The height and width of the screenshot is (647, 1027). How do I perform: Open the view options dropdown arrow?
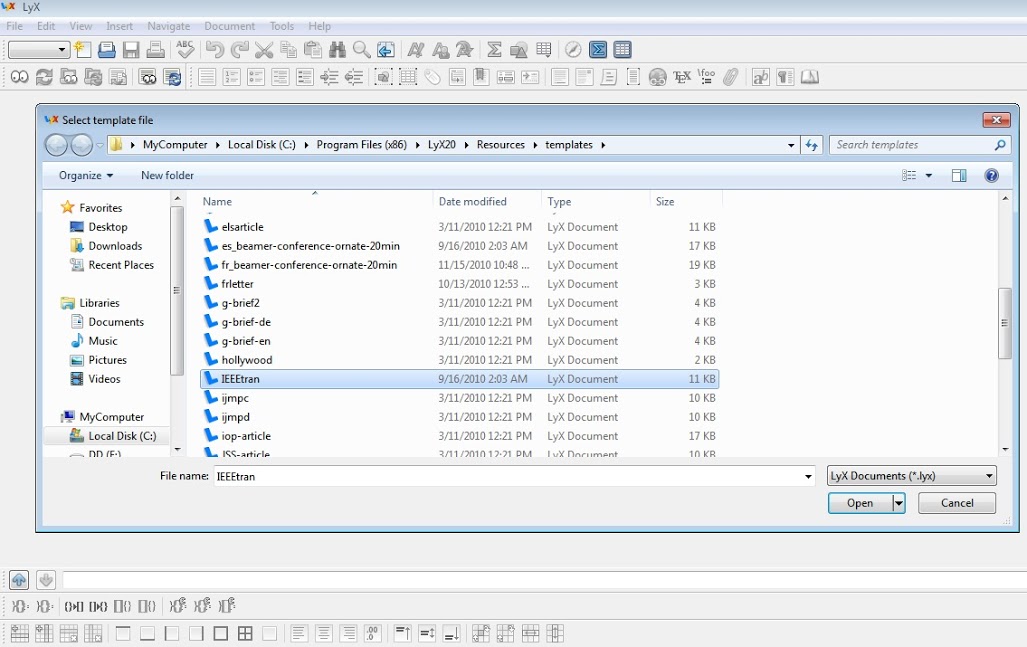click(x=929, y=176)
